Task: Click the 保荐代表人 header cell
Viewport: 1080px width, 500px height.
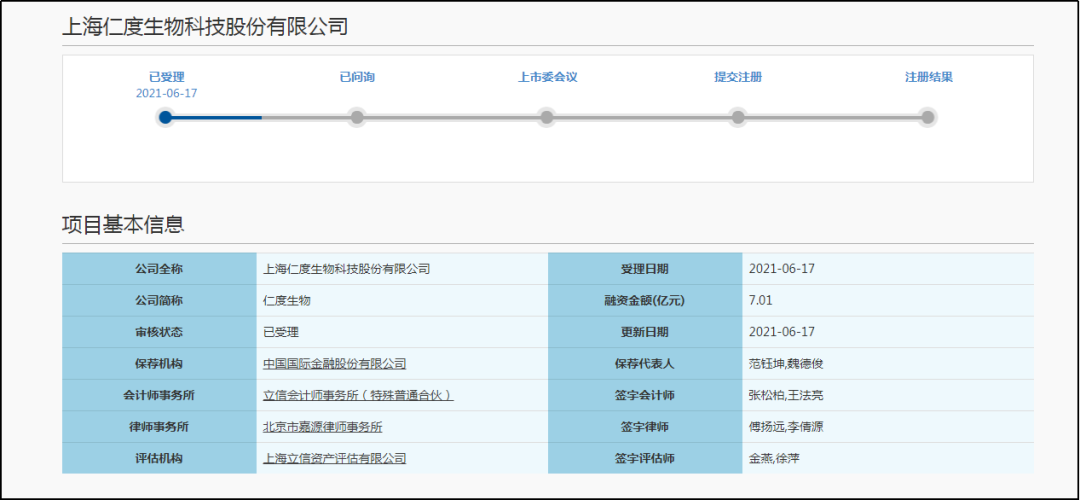Action: [645, 364]
